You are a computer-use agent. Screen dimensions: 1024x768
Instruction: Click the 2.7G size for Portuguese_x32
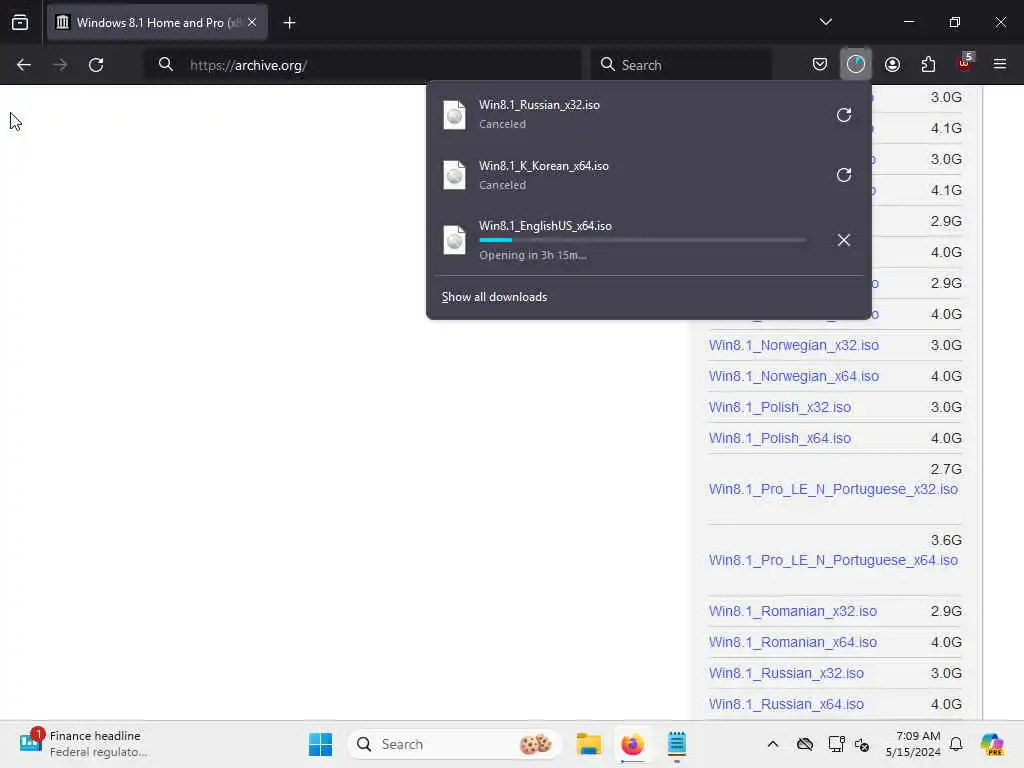(946, 470)
